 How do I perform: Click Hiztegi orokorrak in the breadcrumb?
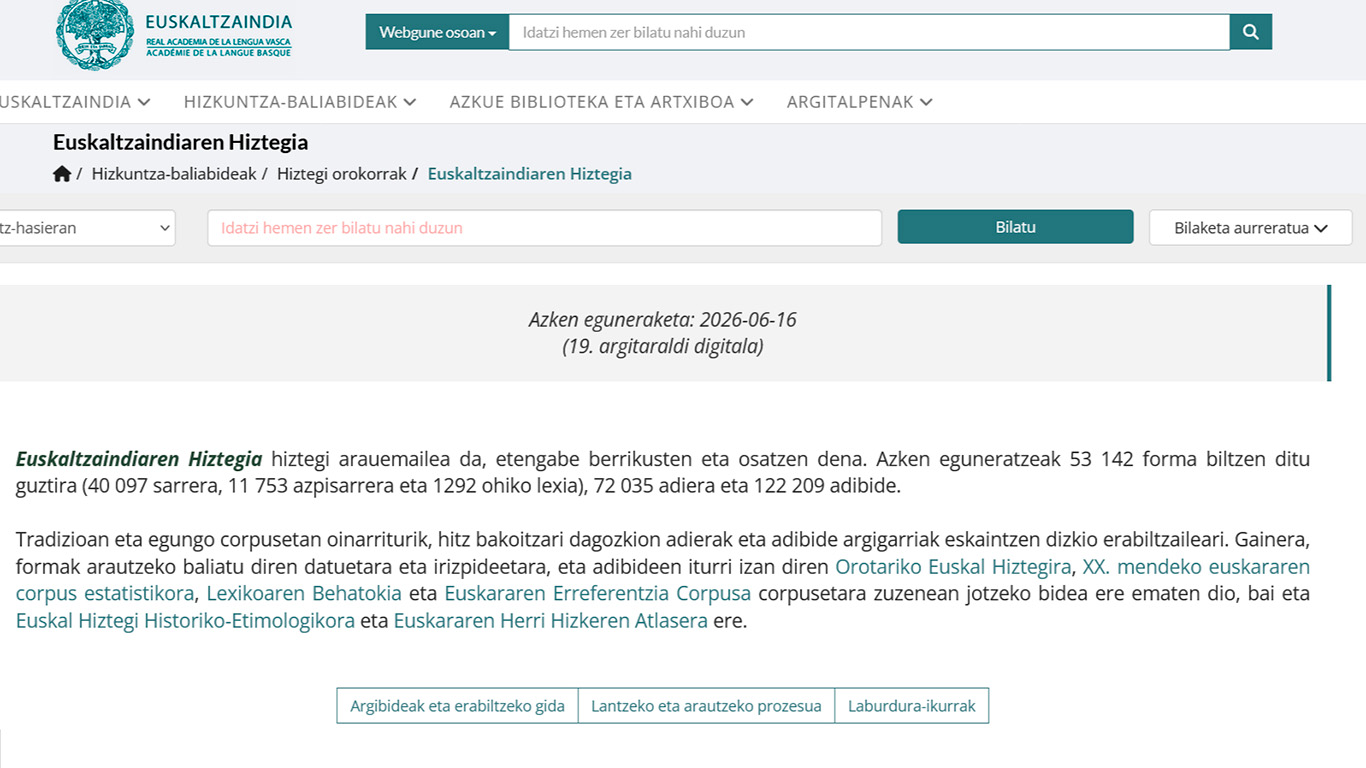coord(342,174)
